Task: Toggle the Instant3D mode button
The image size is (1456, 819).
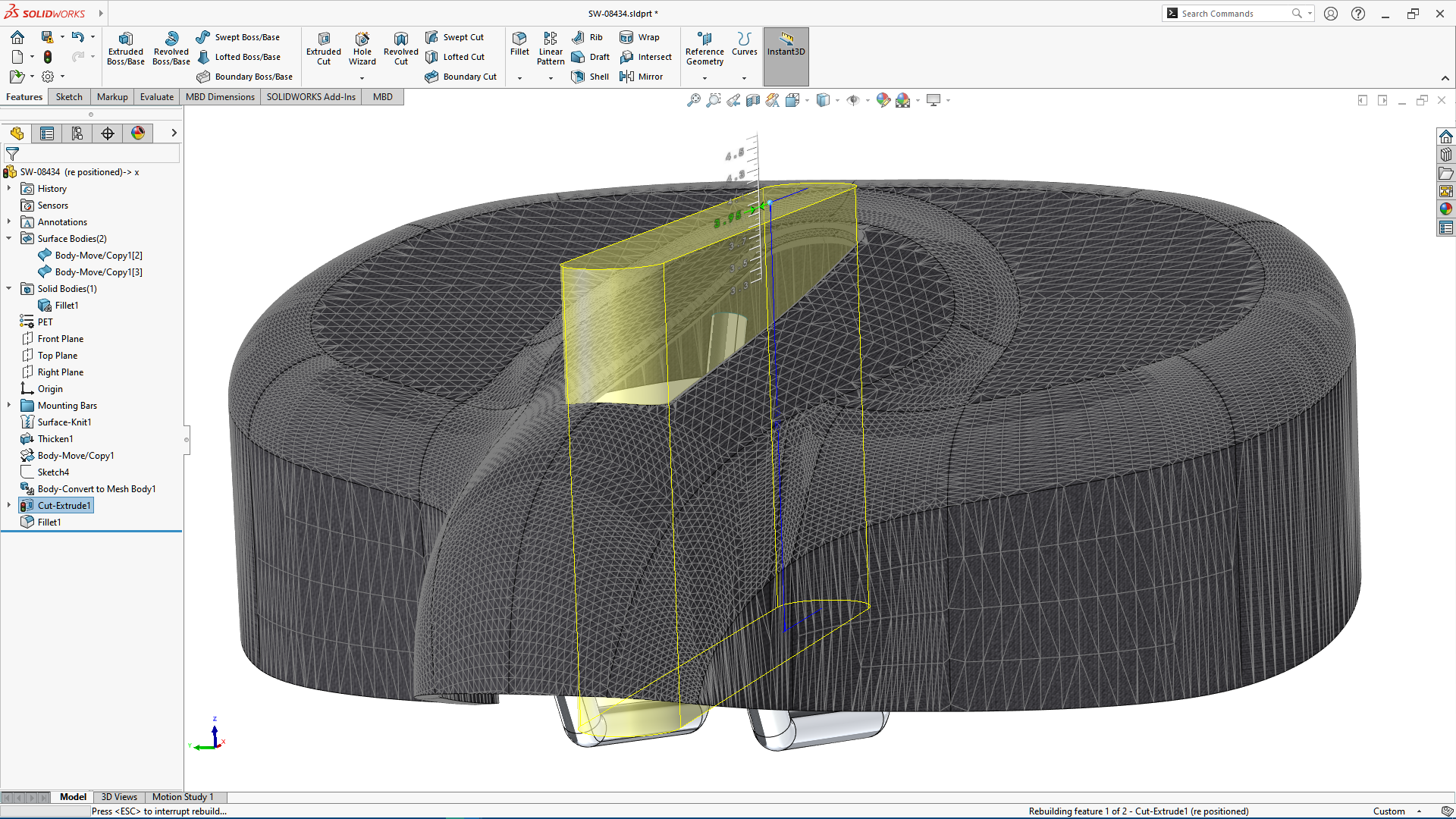Action: [x=786, y=44]
